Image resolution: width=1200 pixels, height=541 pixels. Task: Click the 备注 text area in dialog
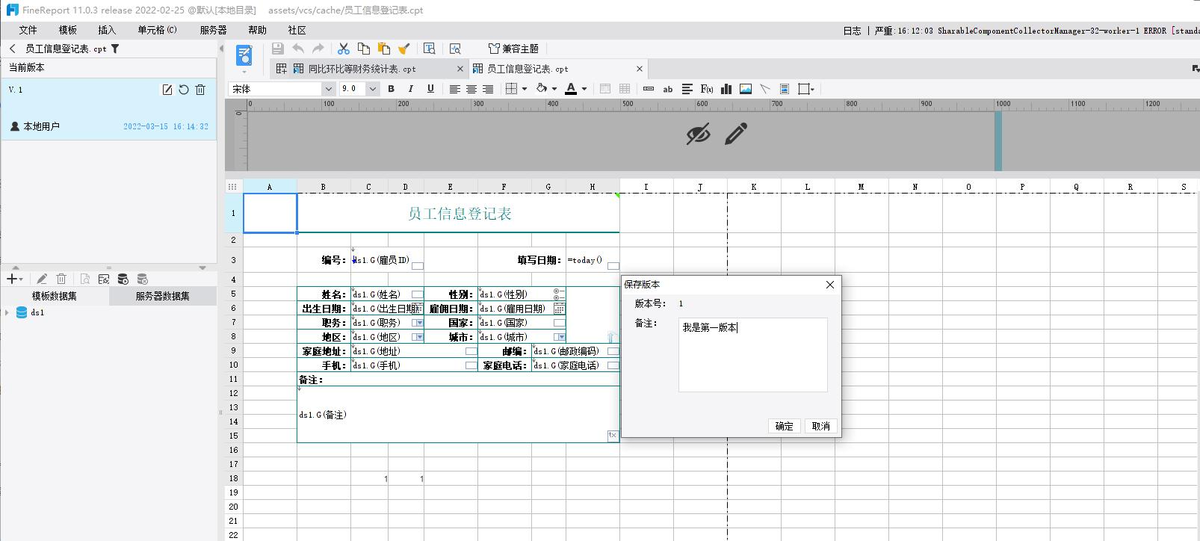[x=753, y=355]
